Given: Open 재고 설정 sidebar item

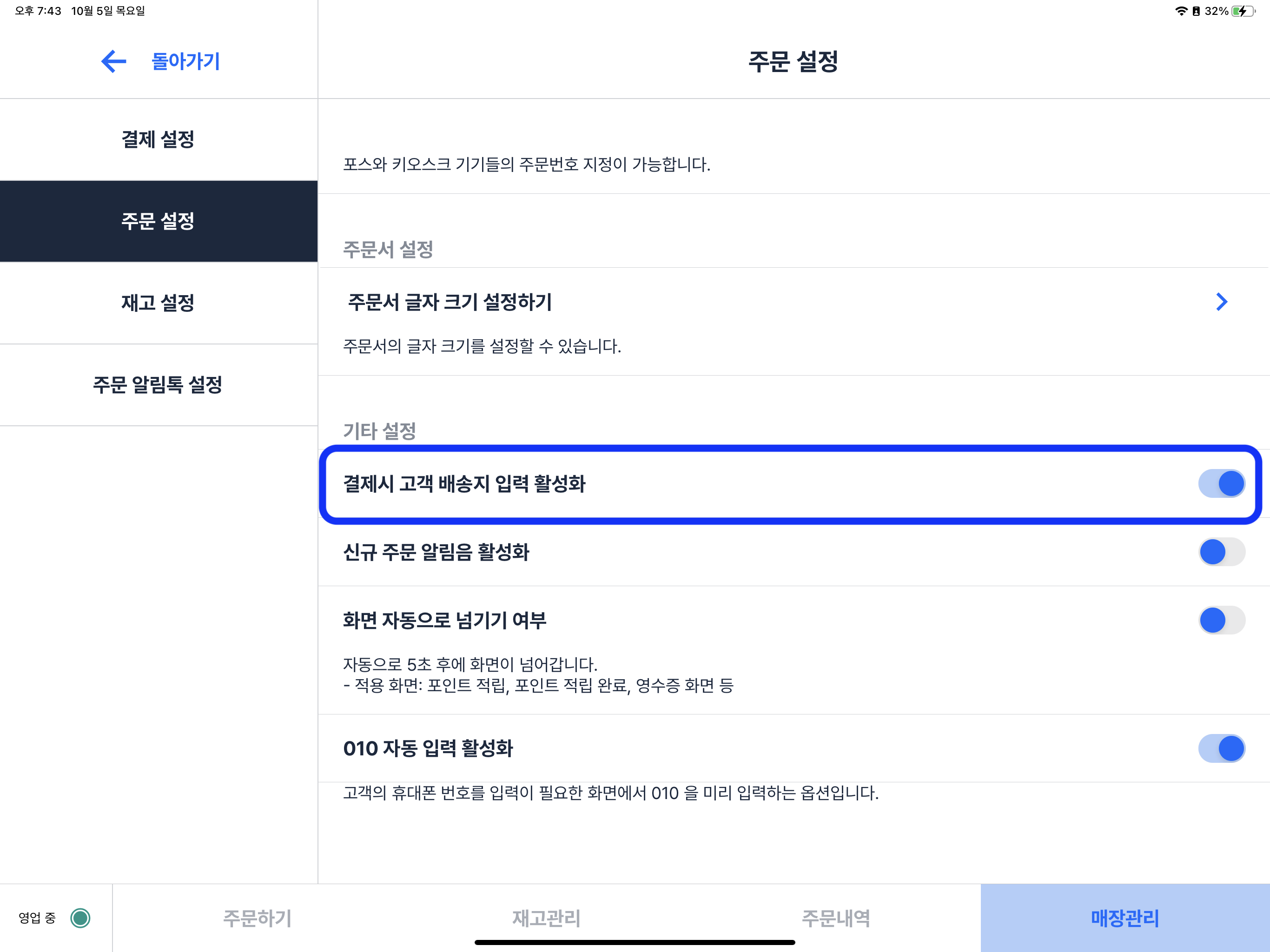Looking at the screenshot, I should (158, 303).
